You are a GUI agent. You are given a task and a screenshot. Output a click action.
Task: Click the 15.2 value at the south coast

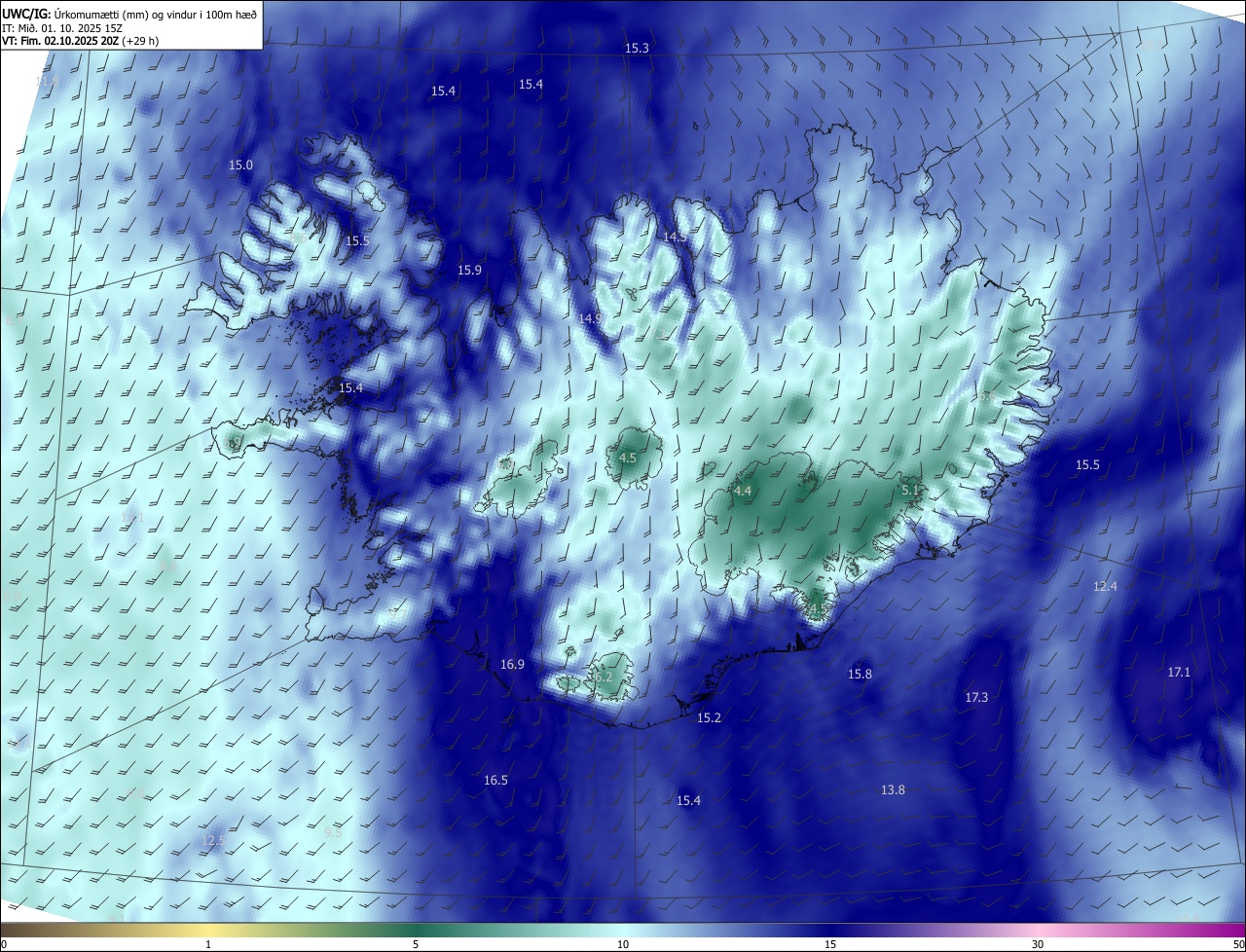point(709,718)
